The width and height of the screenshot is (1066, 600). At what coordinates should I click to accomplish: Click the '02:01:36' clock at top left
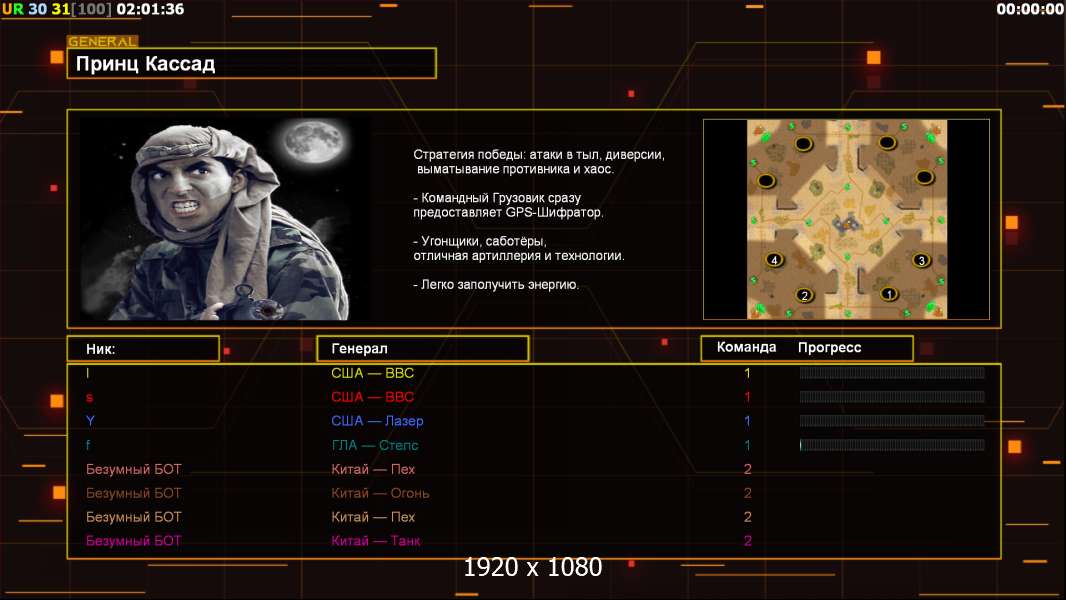point(150,9)
